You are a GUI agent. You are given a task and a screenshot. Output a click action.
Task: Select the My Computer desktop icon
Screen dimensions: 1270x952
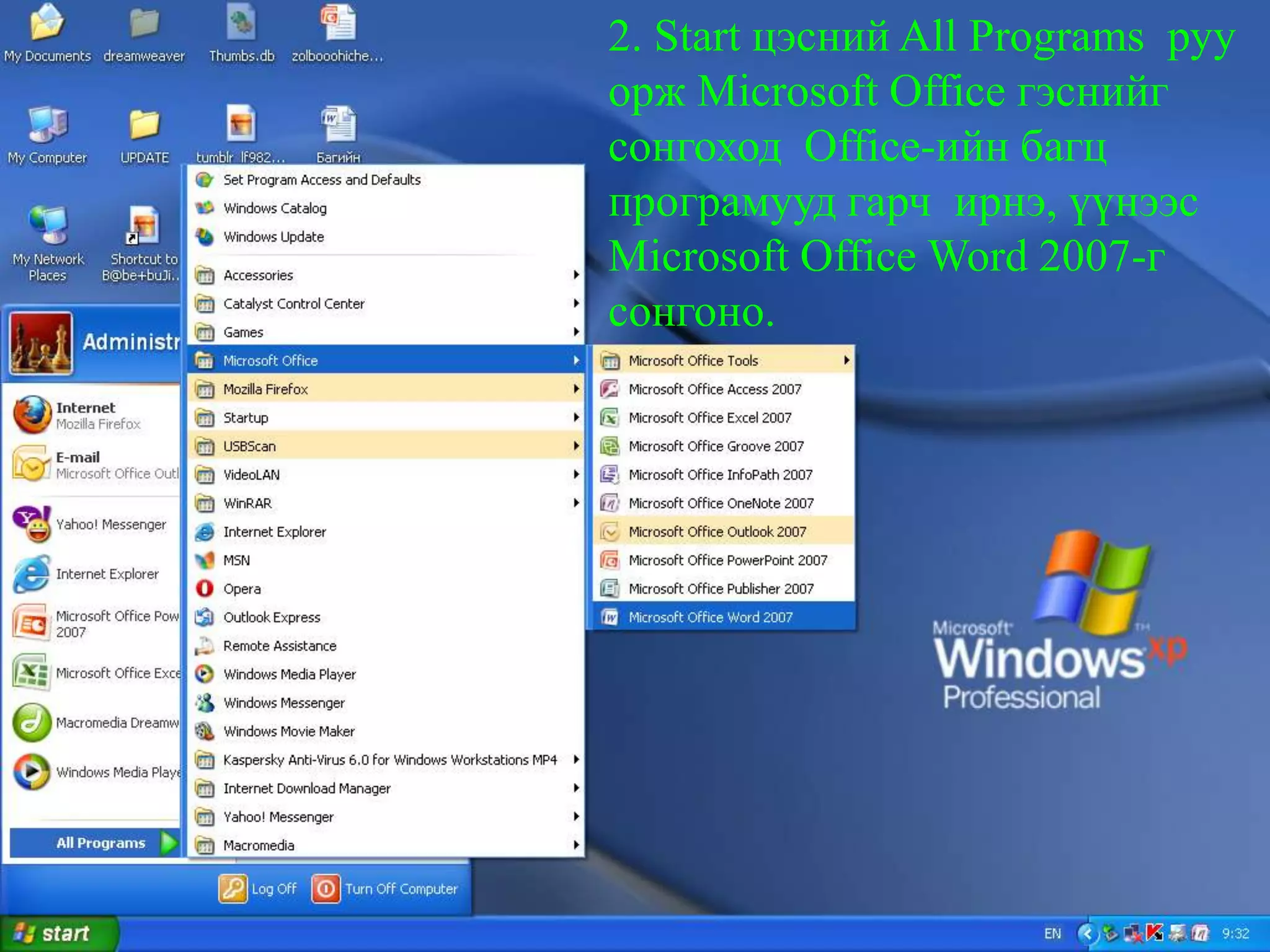pos(47,135)
